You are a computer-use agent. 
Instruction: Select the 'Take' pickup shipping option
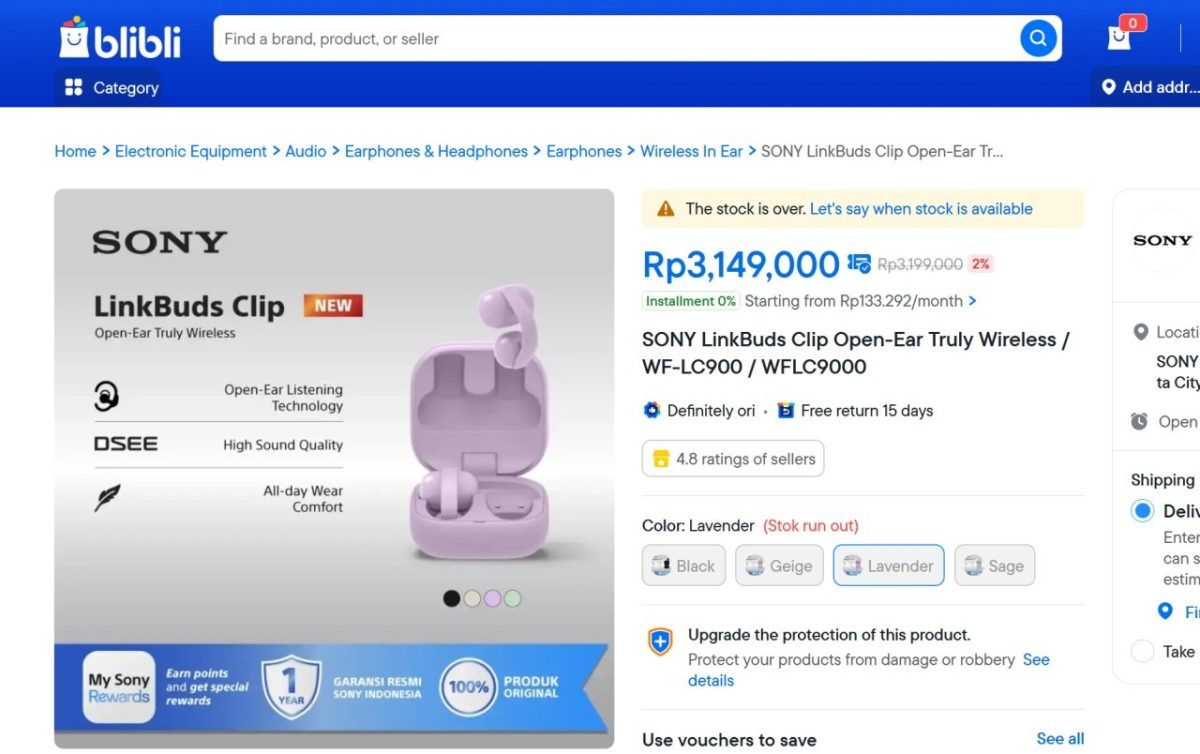(1141, 651)
